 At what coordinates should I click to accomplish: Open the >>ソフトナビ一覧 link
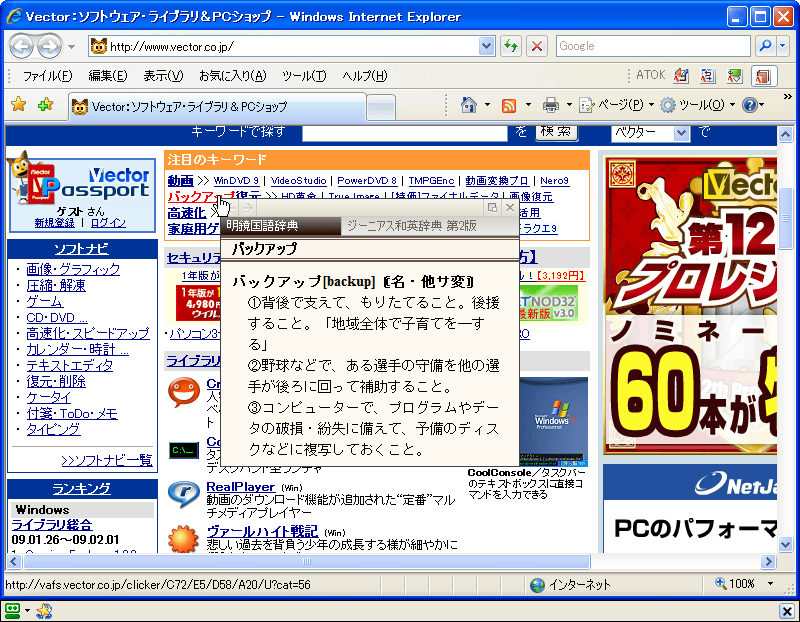point(107,461)
